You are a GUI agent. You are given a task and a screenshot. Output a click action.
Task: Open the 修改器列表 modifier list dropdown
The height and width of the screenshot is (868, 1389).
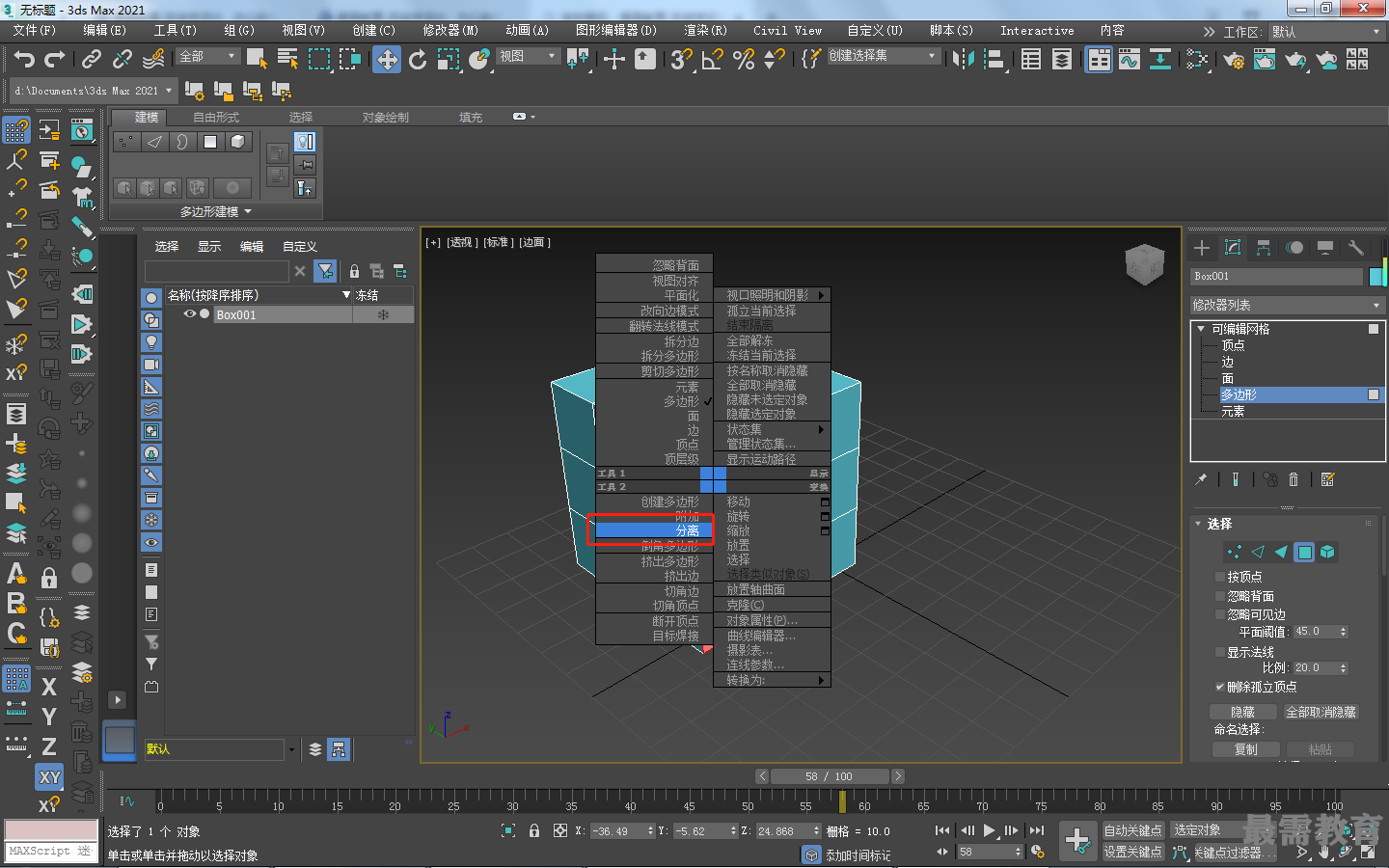[x=1288, y=305]
